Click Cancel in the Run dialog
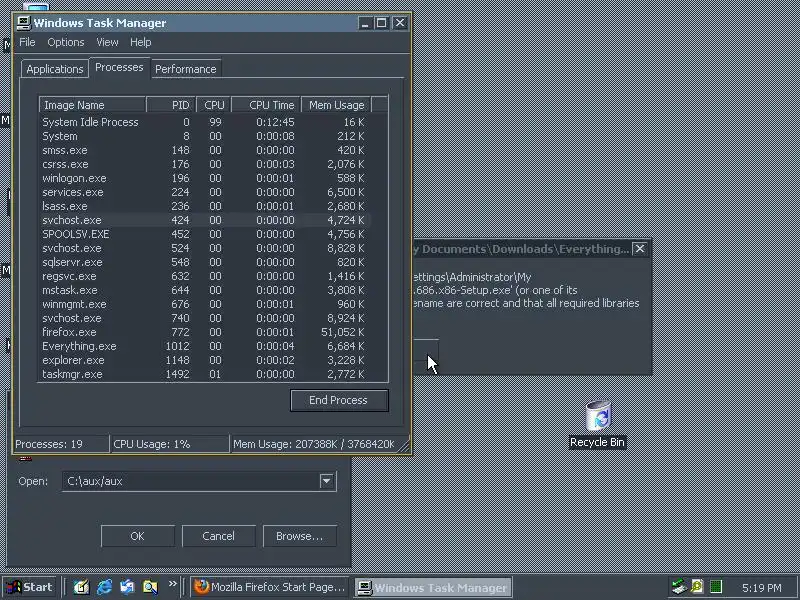800x600 pixels. point(218,536)
